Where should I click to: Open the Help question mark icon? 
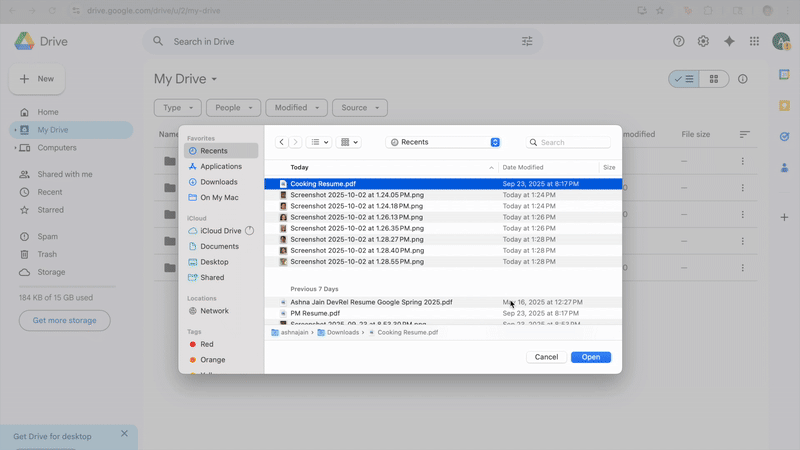tap(679, 41)
